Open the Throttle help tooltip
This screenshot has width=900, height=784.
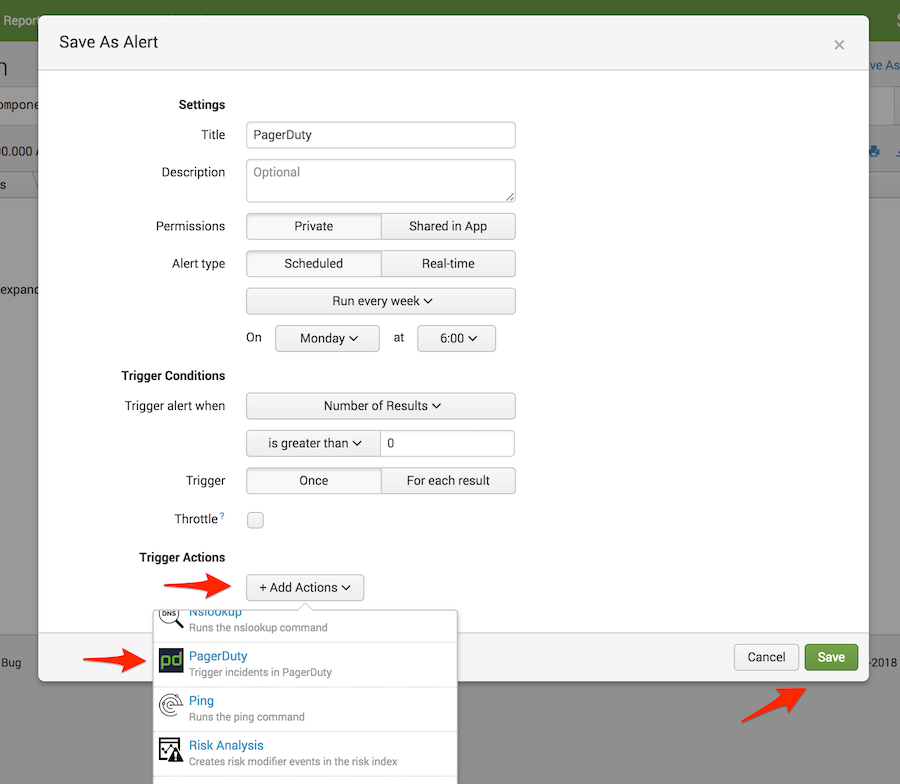point(221,516)
